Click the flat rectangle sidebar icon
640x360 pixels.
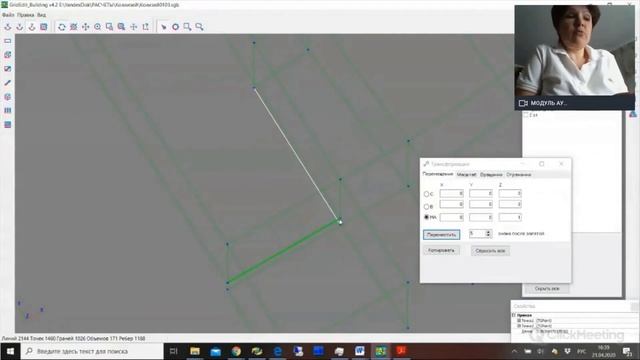[7, 41]
